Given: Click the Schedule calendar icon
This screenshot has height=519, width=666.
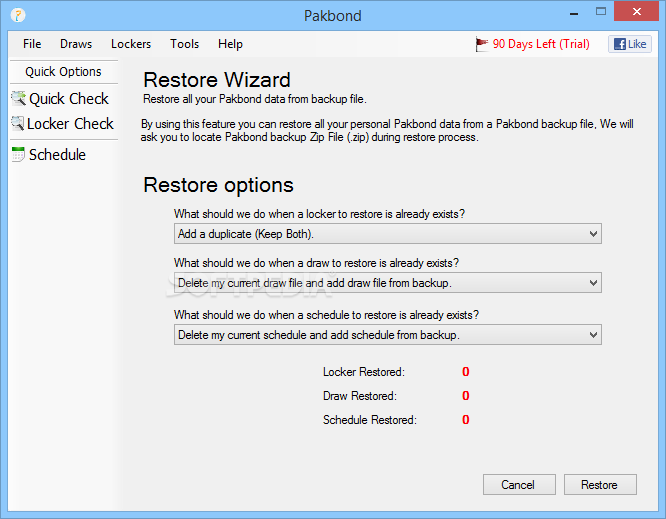Looking at the screenshot, I should point(18,154).
